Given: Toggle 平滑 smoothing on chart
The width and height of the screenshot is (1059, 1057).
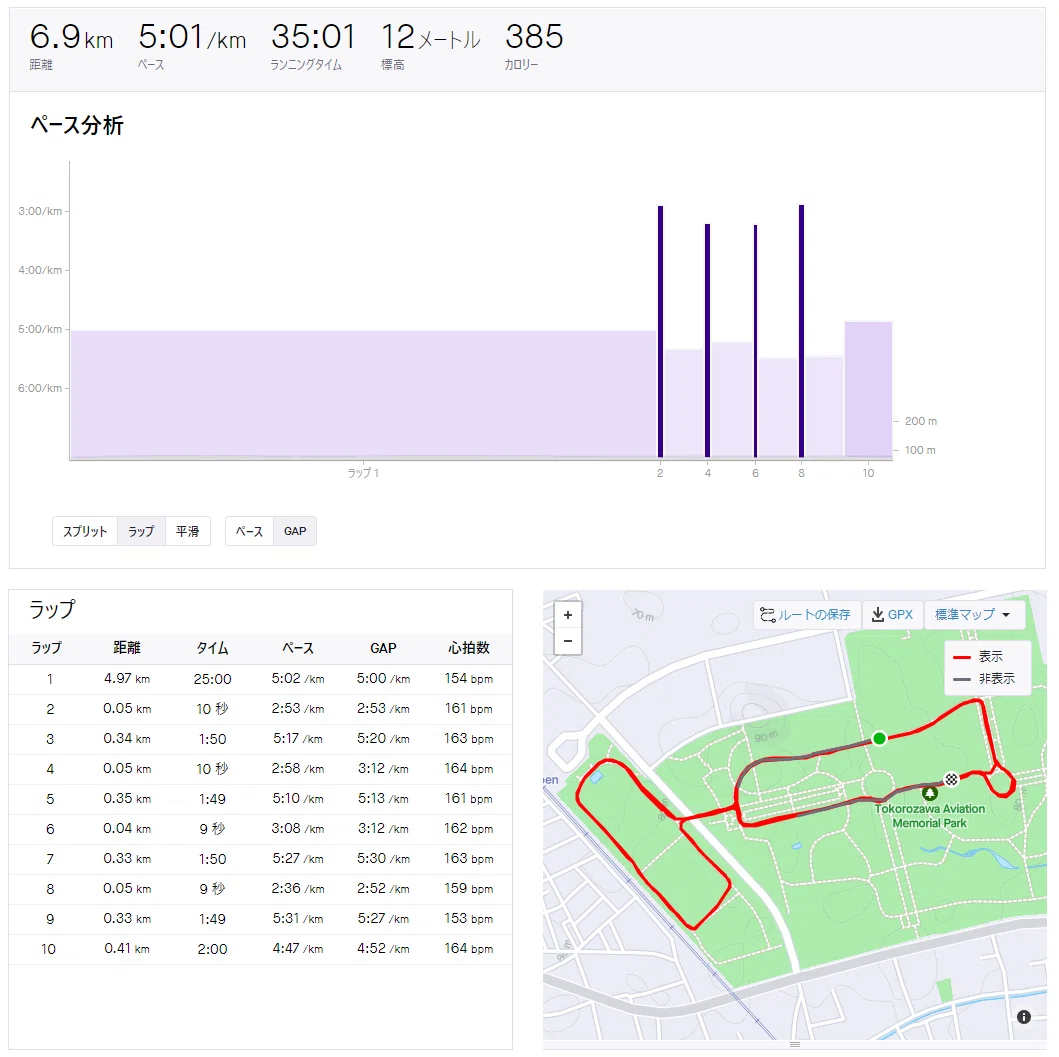Looking at the screenshot, I should [x=187, y=531].
